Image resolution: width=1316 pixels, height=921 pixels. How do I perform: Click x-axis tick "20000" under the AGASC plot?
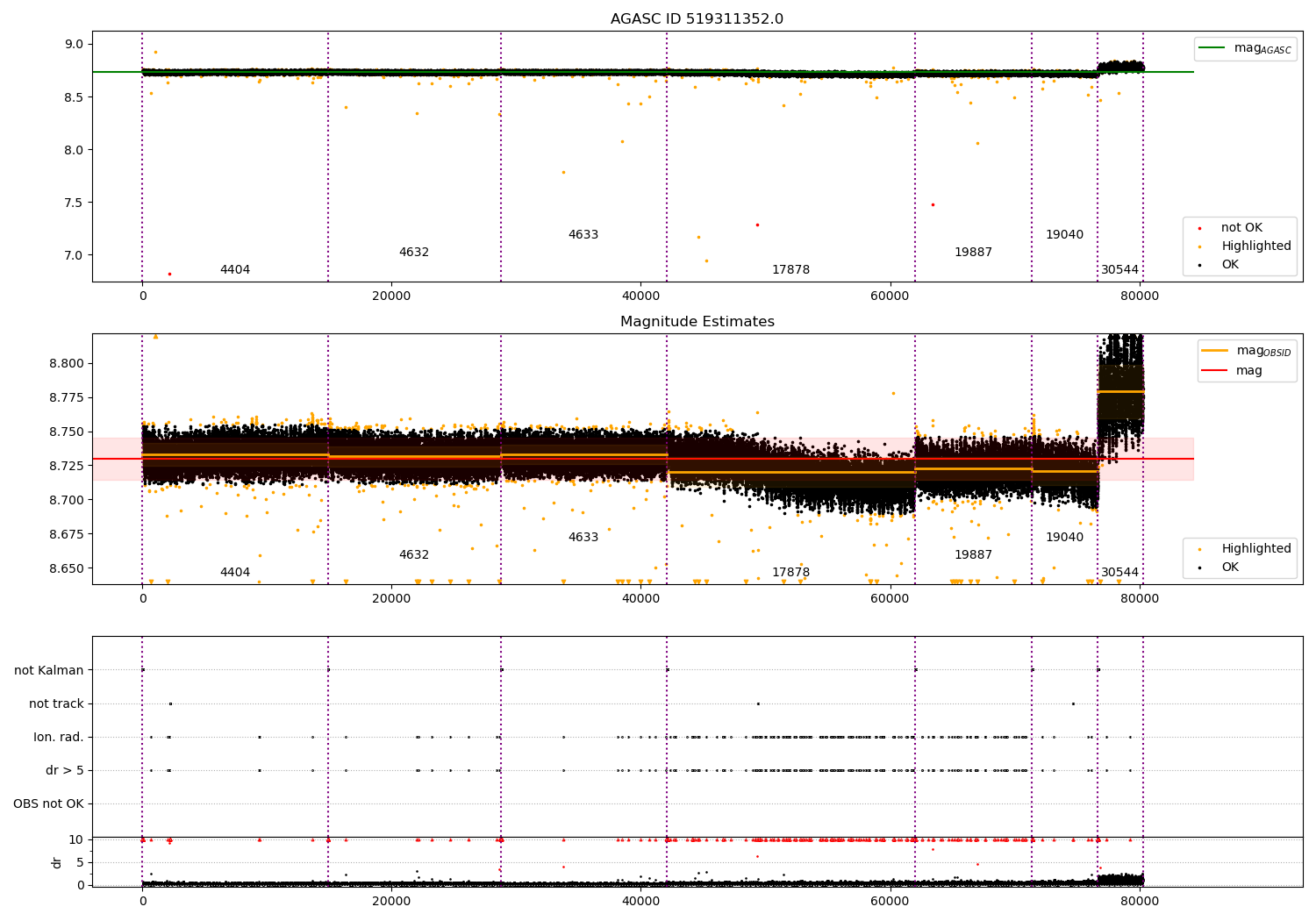[391, 296]
